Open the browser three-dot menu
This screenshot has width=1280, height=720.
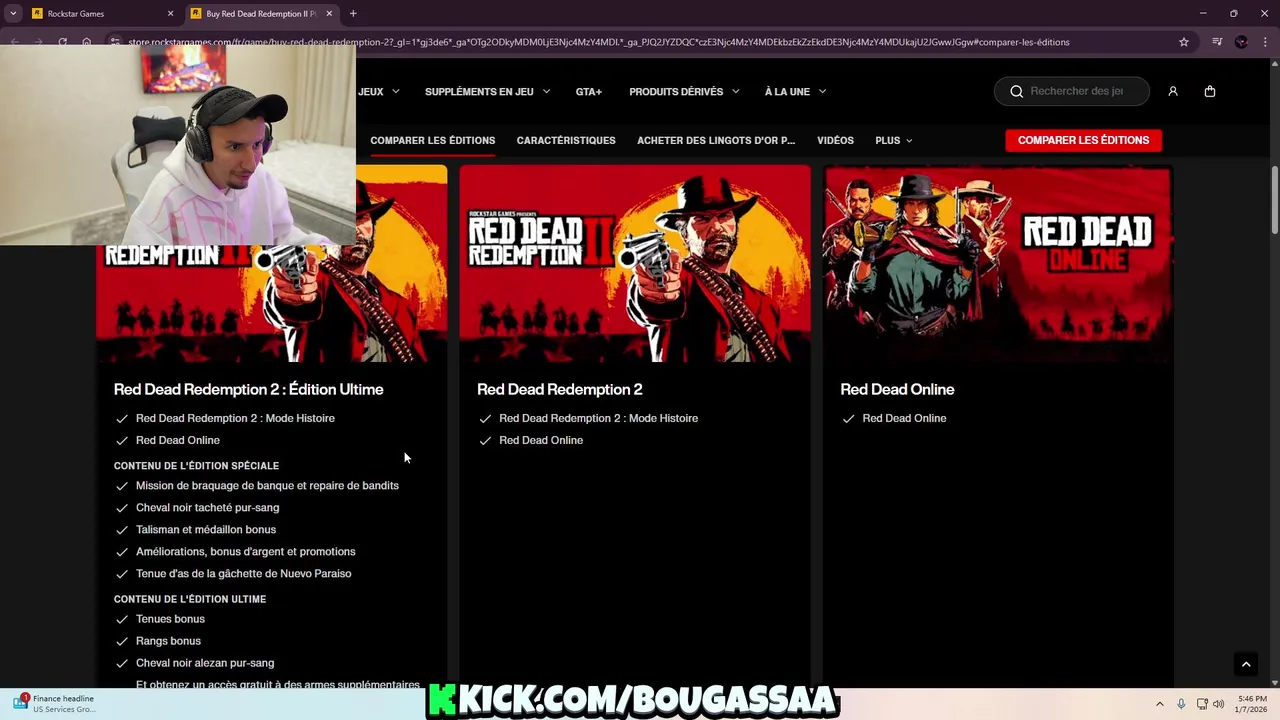tap(1264, 42)
